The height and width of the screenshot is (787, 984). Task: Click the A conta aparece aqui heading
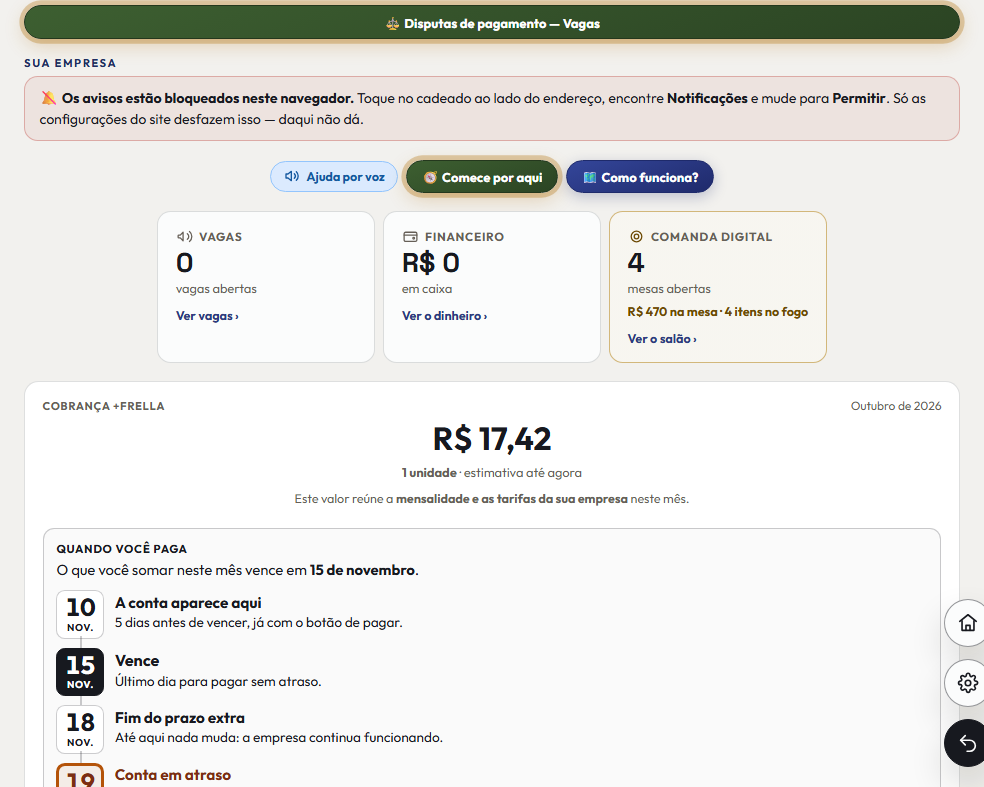188,603
